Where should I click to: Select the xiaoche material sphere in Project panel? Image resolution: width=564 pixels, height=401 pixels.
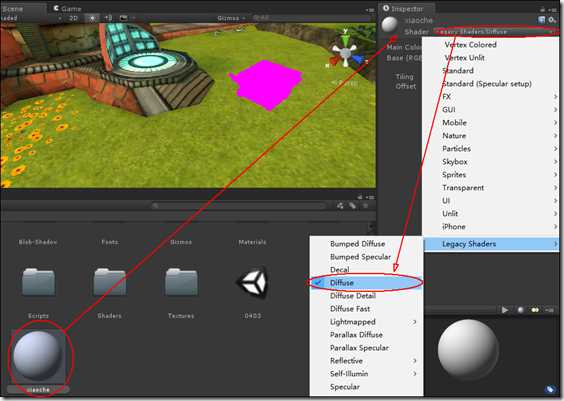click(x=37, y=356)
